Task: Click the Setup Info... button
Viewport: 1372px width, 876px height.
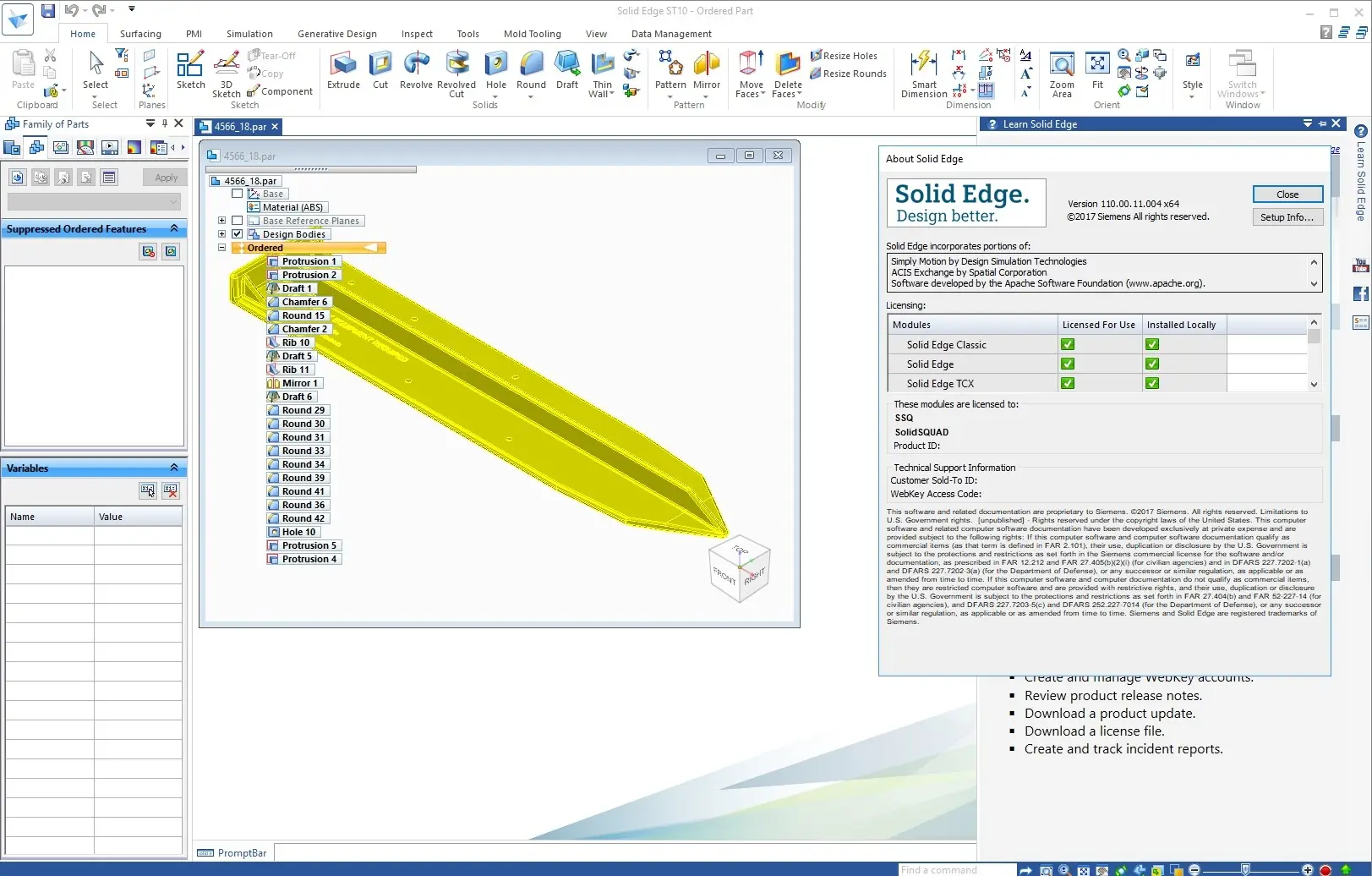Action: [1287, 217]
